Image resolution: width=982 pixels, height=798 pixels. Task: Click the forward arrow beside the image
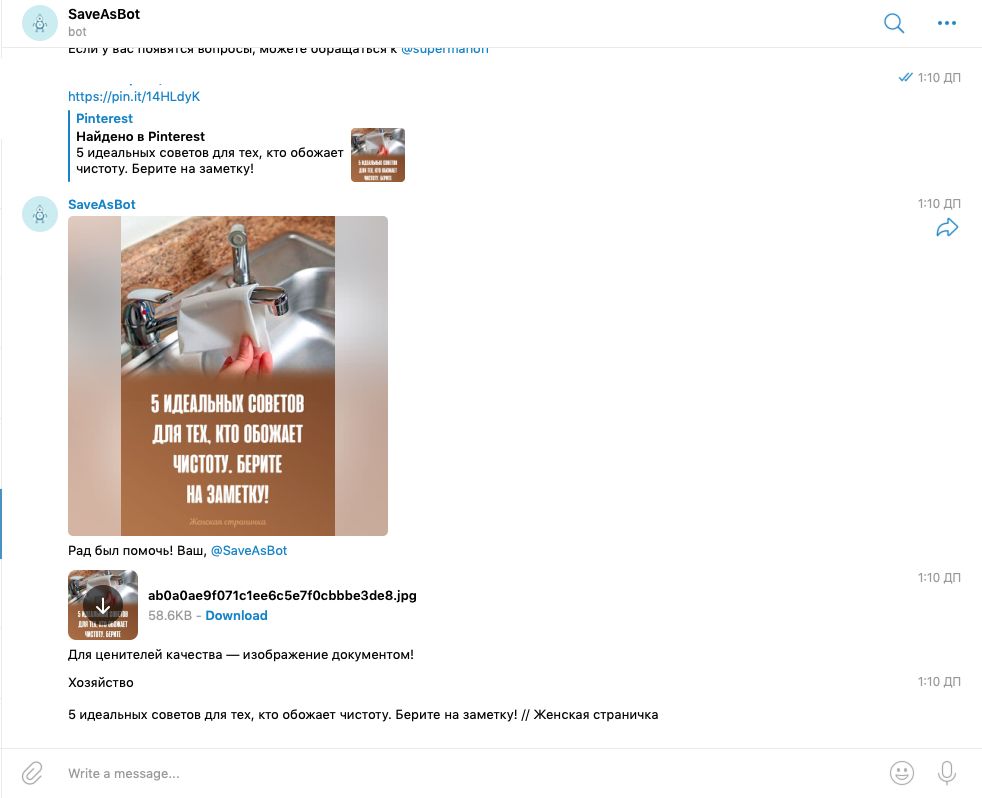[x=947, y=227]
